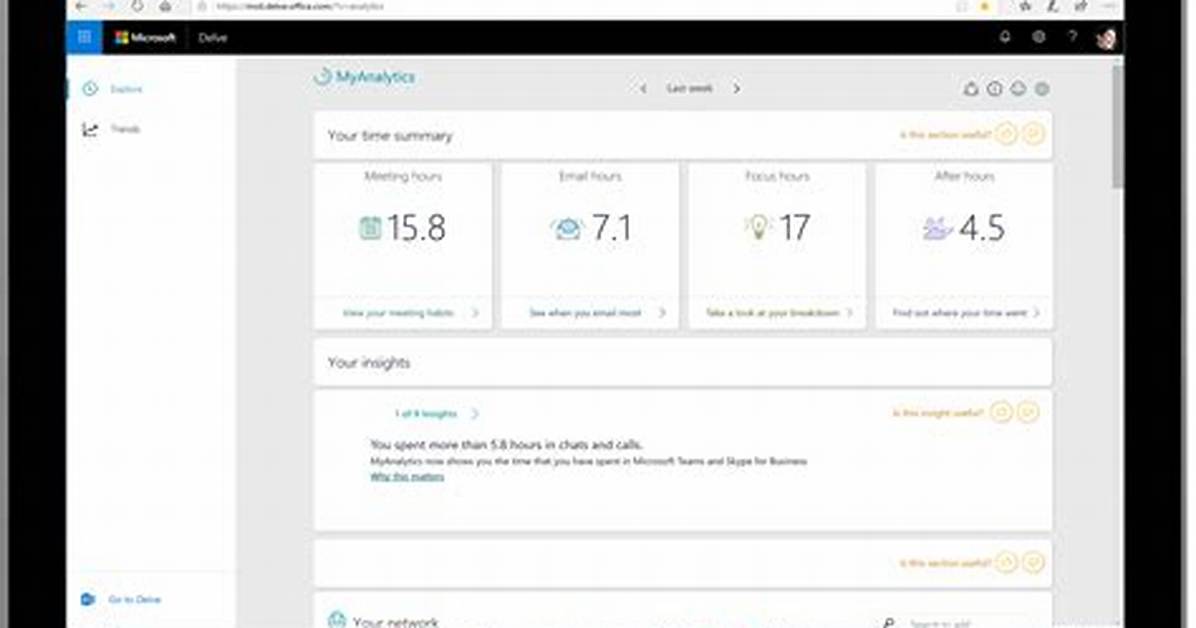Click the Focus hours card title

777,176
